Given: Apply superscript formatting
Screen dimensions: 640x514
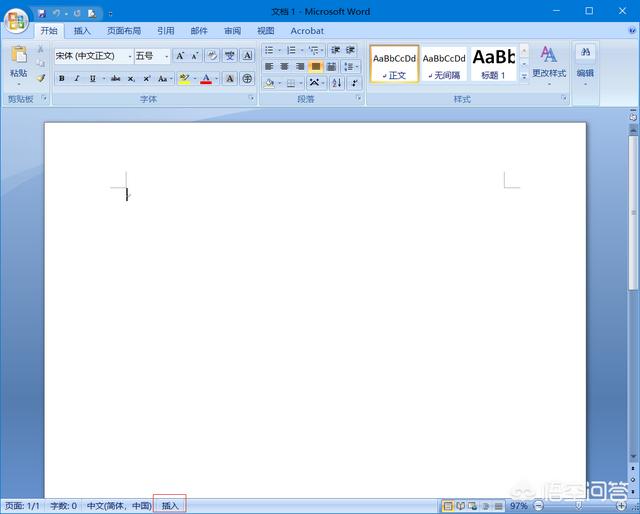Looking at the screenshot, I should point(147,78).
